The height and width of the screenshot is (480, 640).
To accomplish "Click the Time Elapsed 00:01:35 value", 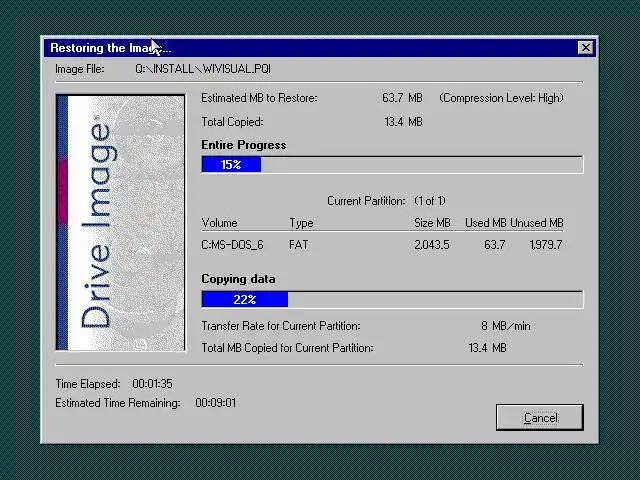I will click(152, 384).
